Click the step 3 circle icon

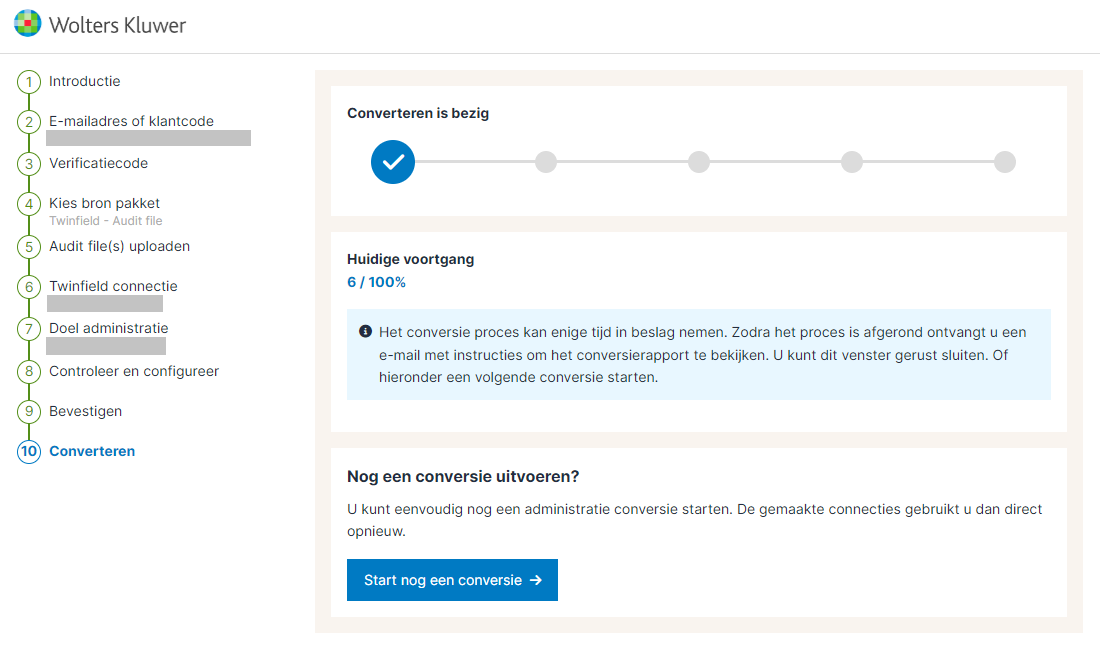pos(29,164)
